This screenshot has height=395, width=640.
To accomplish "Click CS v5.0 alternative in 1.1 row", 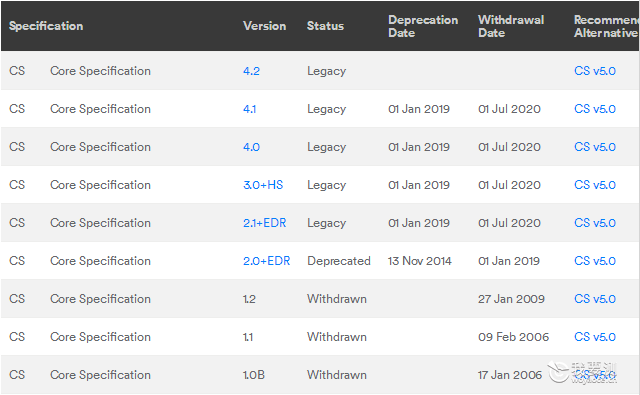I will click(595, 337).
